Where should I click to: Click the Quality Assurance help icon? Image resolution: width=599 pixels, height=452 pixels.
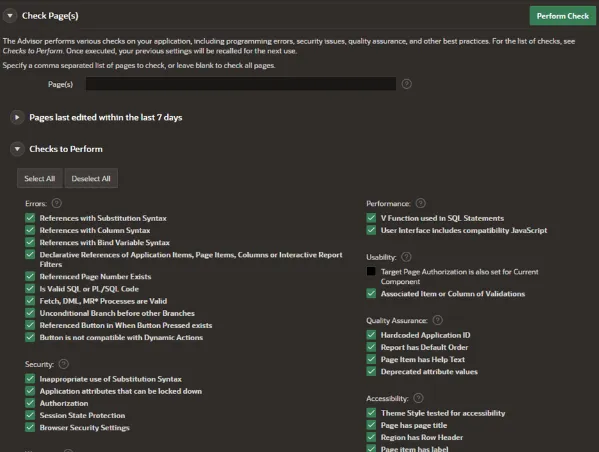[438, 320]
